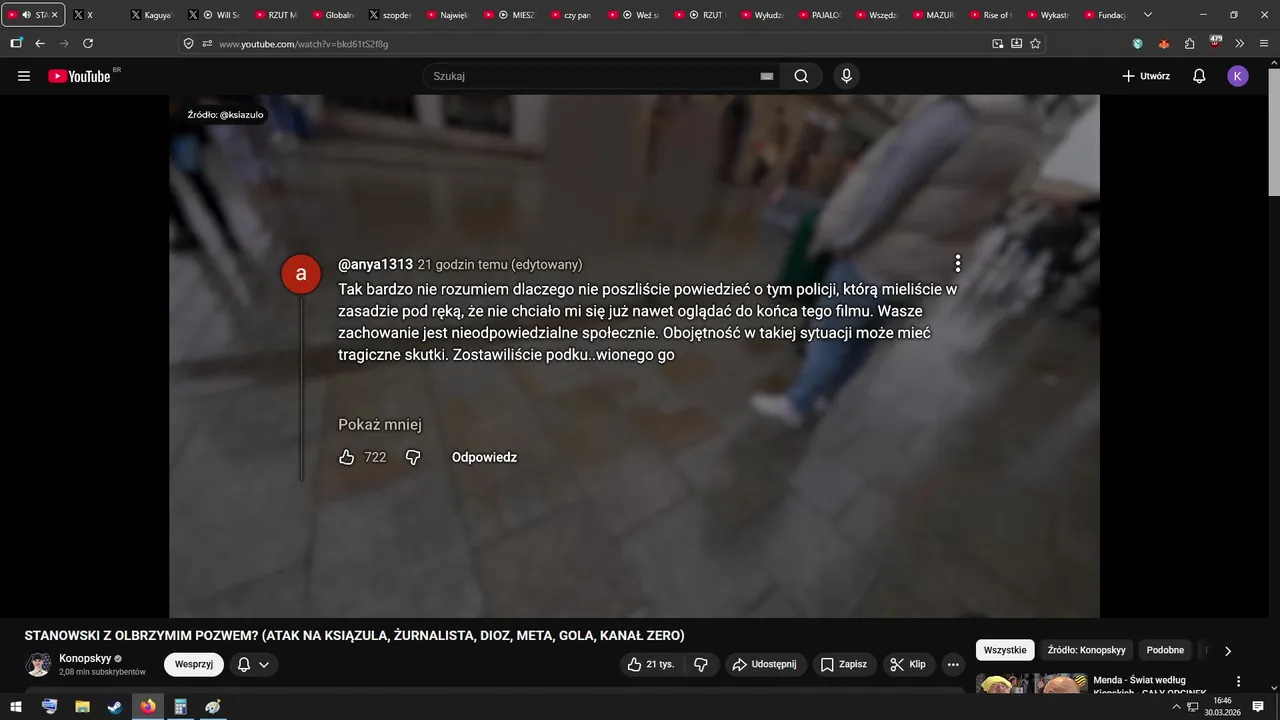This screenshot has height=720, width=1280.
Task: Open the options menu for the Menda video
Action: click(x=1239, y=681)
